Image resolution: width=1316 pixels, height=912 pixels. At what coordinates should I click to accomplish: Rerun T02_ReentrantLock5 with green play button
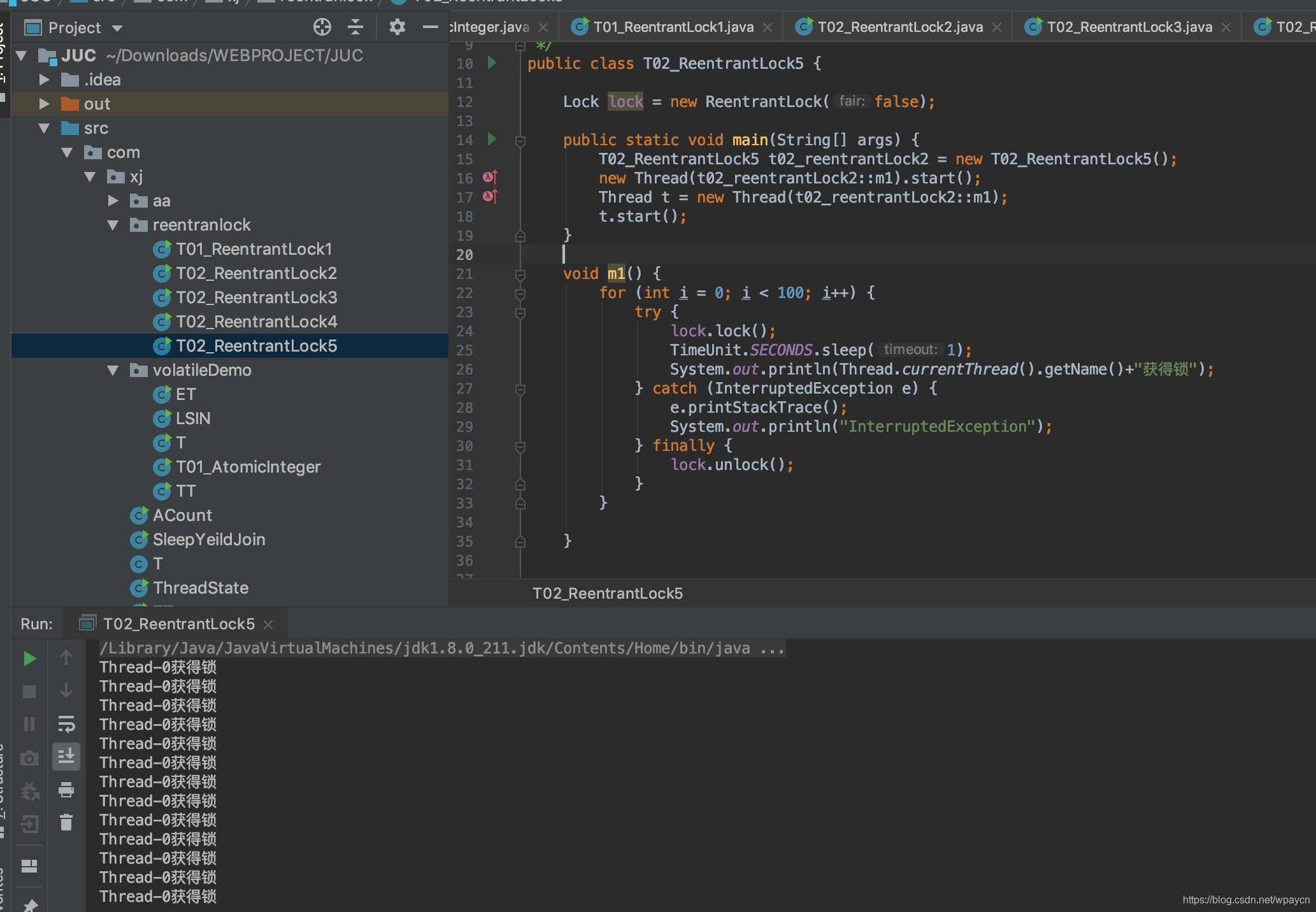pos(29,659)
